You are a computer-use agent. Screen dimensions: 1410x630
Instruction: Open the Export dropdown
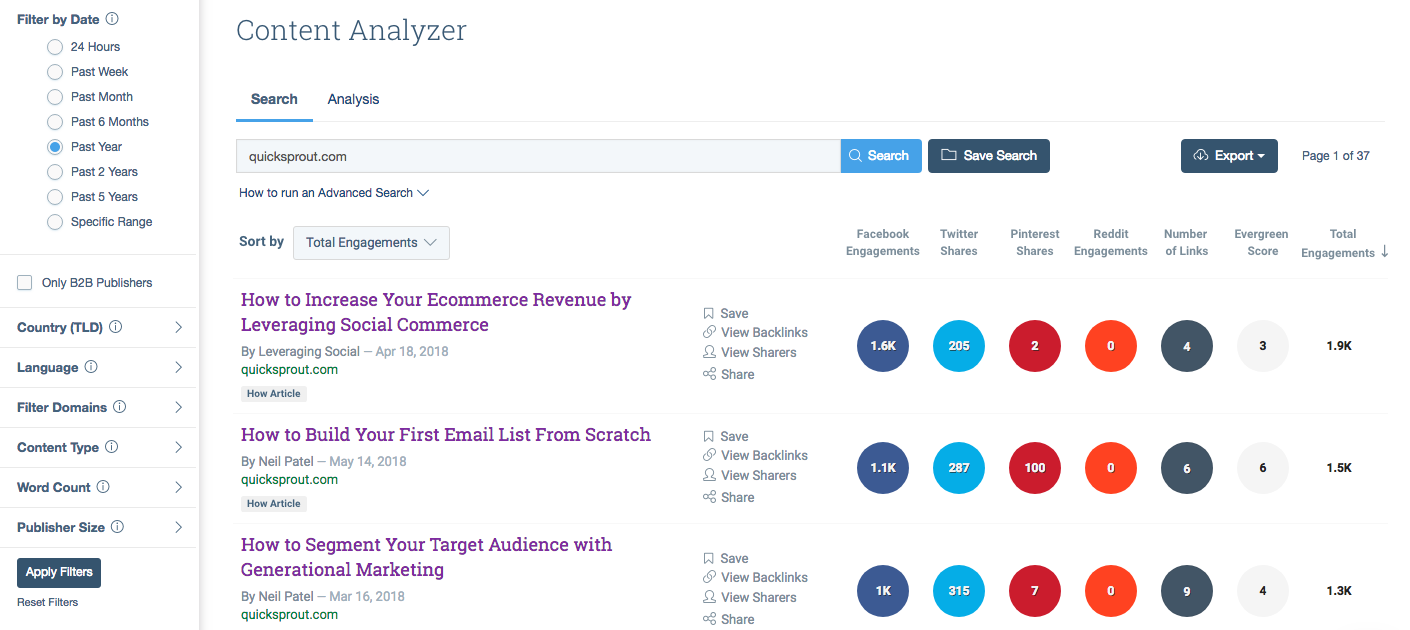tap(1229, 156)
